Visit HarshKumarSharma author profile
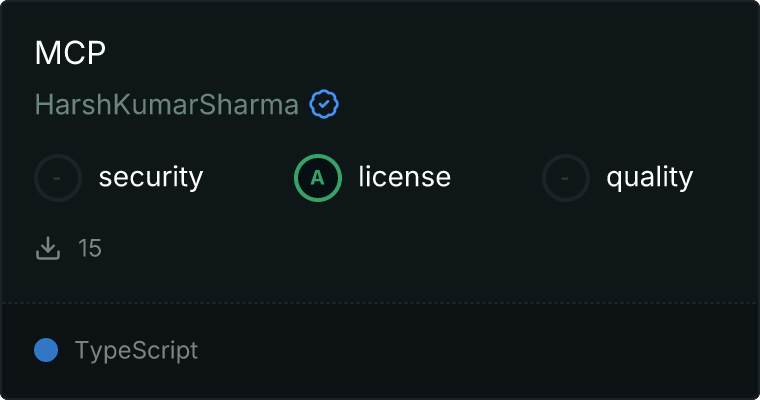Screen dimensions: 760x400 [x=167, y=104]
